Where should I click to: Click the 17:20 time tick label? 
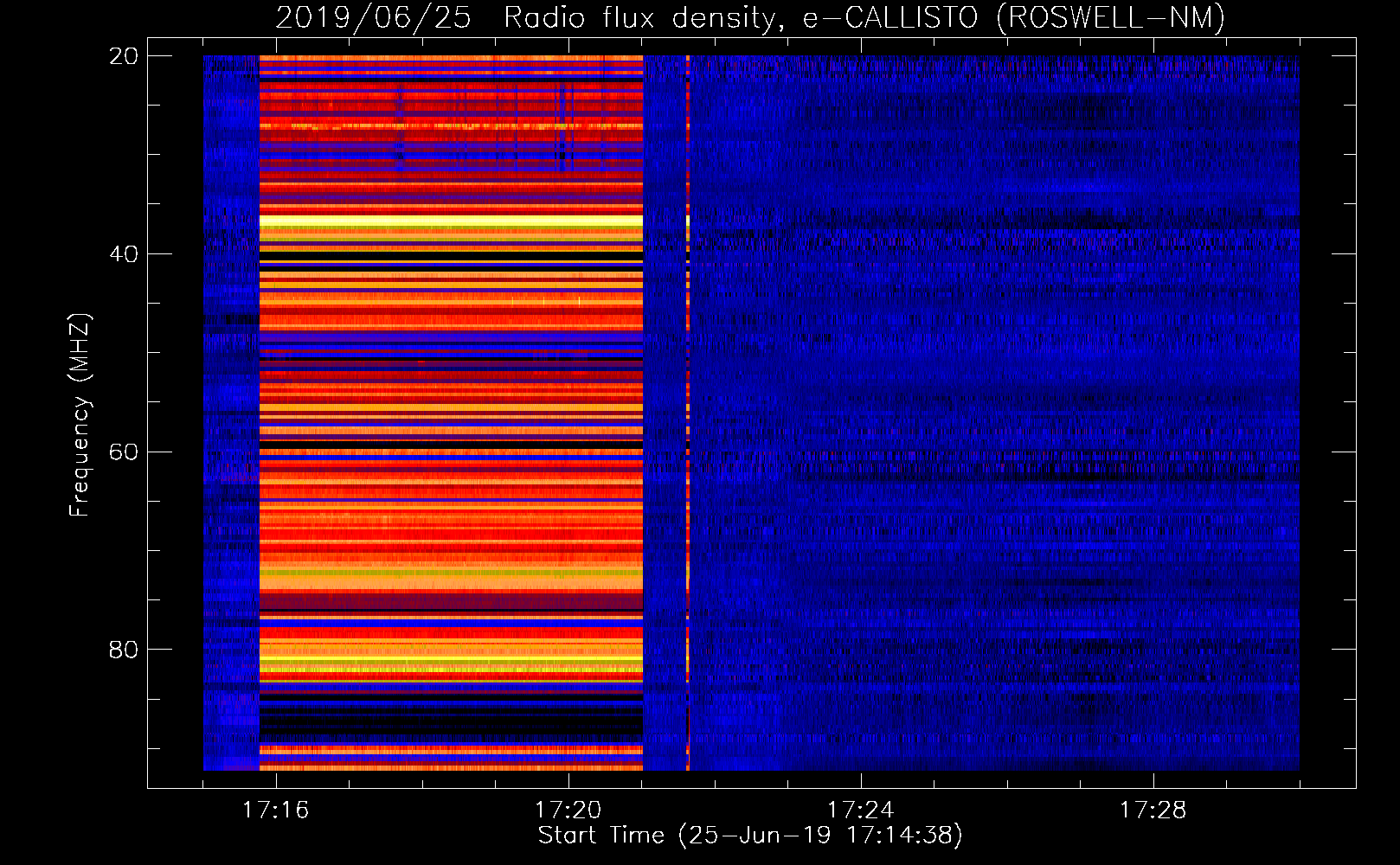568,810
